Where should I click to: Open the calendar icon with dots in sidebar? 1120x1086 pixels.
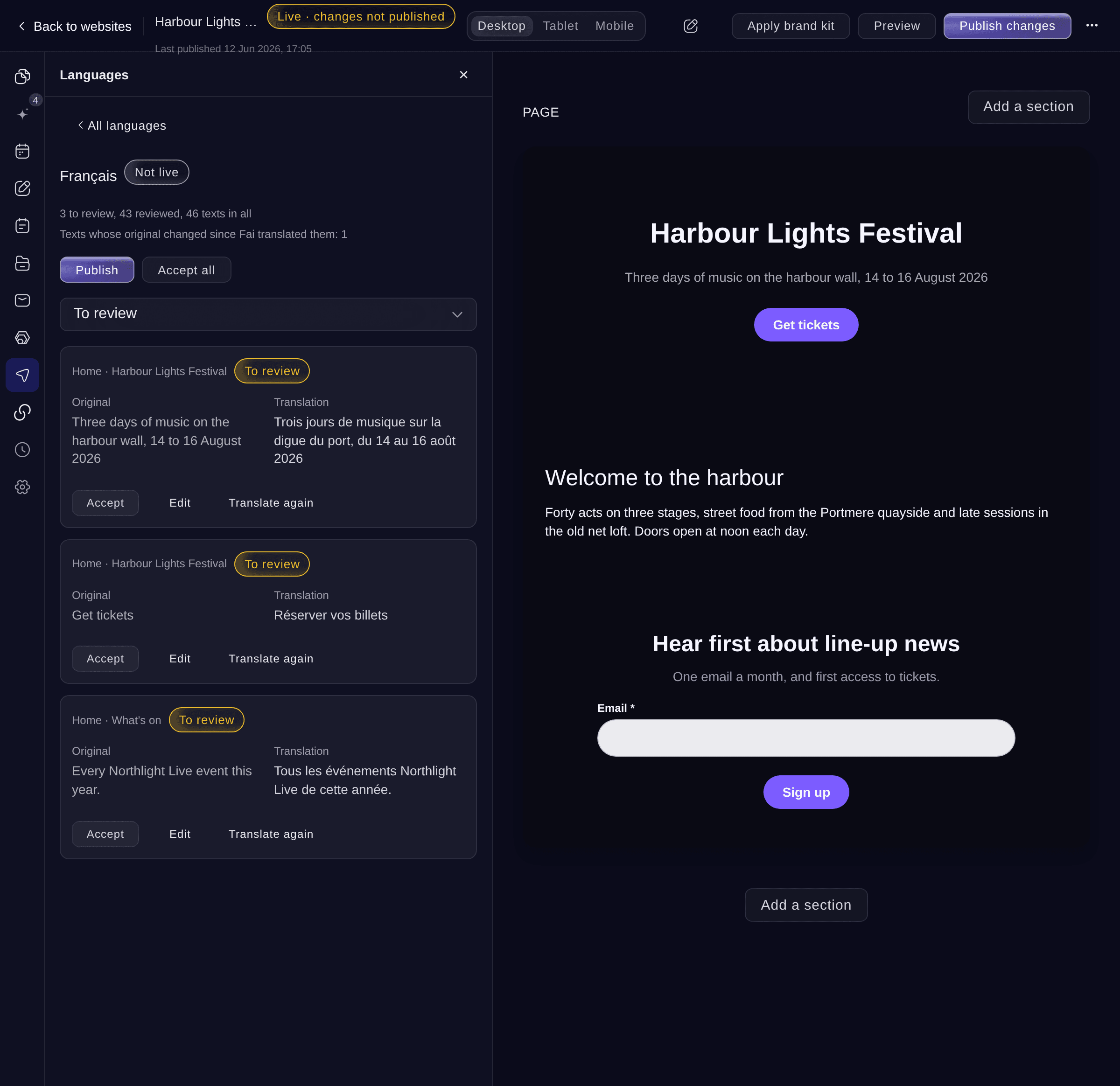pyautogui.click(x=22, y=152)
